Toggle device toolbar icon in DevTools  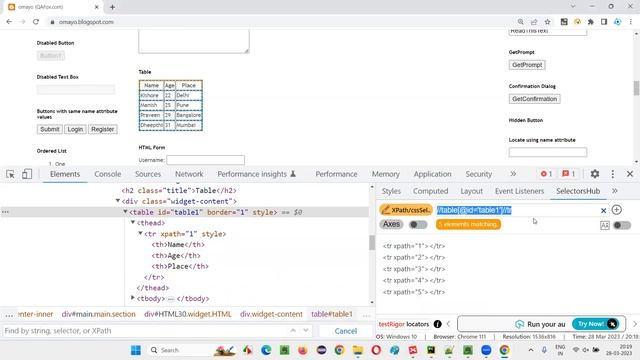pyautogui.click(x=27, y=174)
